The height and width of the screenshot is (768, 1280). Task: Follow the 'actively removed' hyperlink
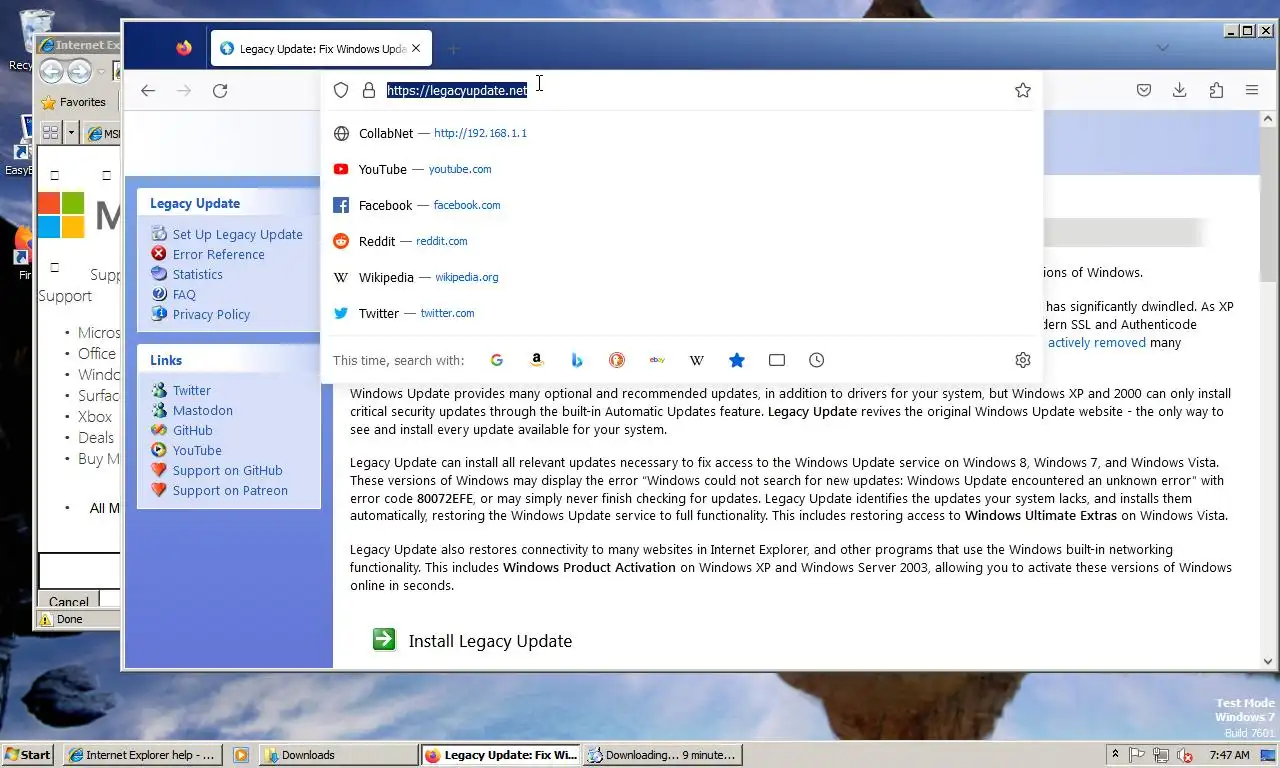tap(1097, 342)
